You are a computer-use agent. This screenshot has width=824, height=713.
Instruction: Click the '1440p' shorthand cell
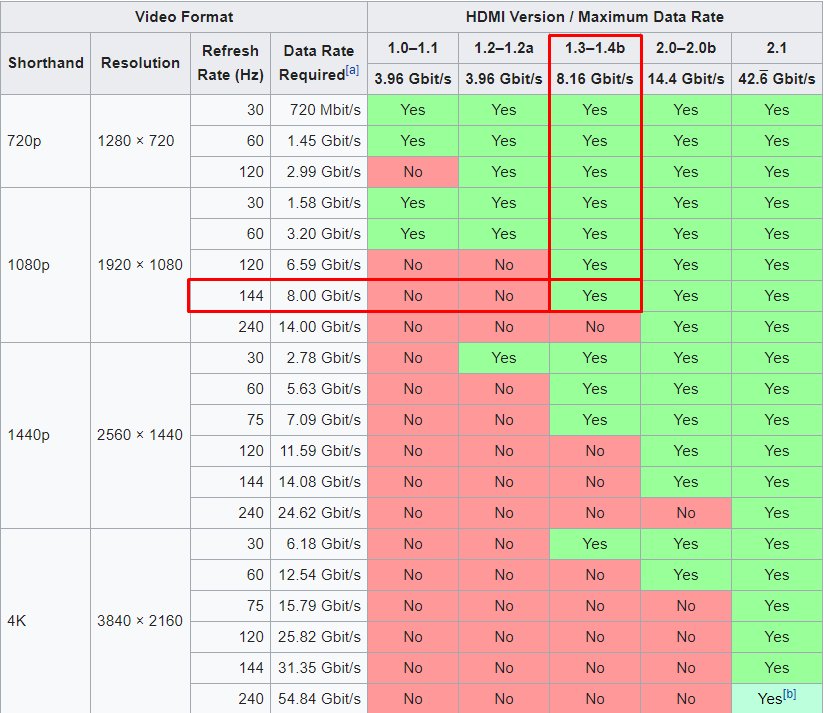(x=46, y=435)
